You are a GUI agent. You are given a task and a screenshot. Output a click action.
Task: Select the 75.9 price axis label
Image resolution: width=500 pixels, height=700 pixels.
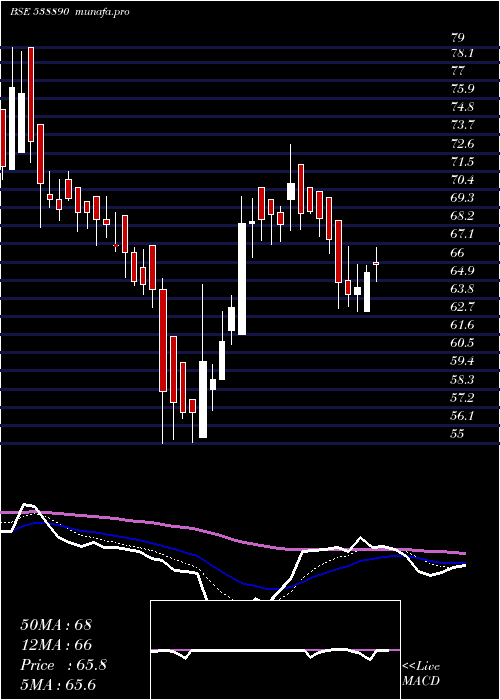pos(462,88)
